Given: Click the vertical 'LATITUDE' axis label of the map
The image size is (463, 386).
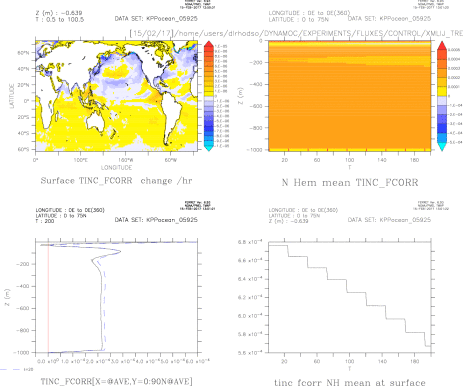Looking at the screenshot, I should click(x=12, y=96).
